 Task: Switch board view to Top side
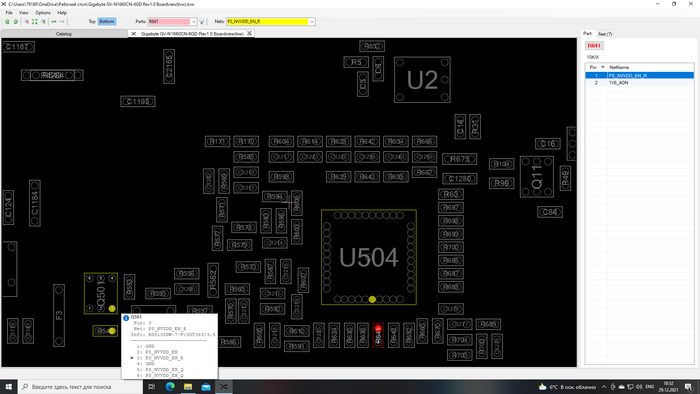pos(92,21)
